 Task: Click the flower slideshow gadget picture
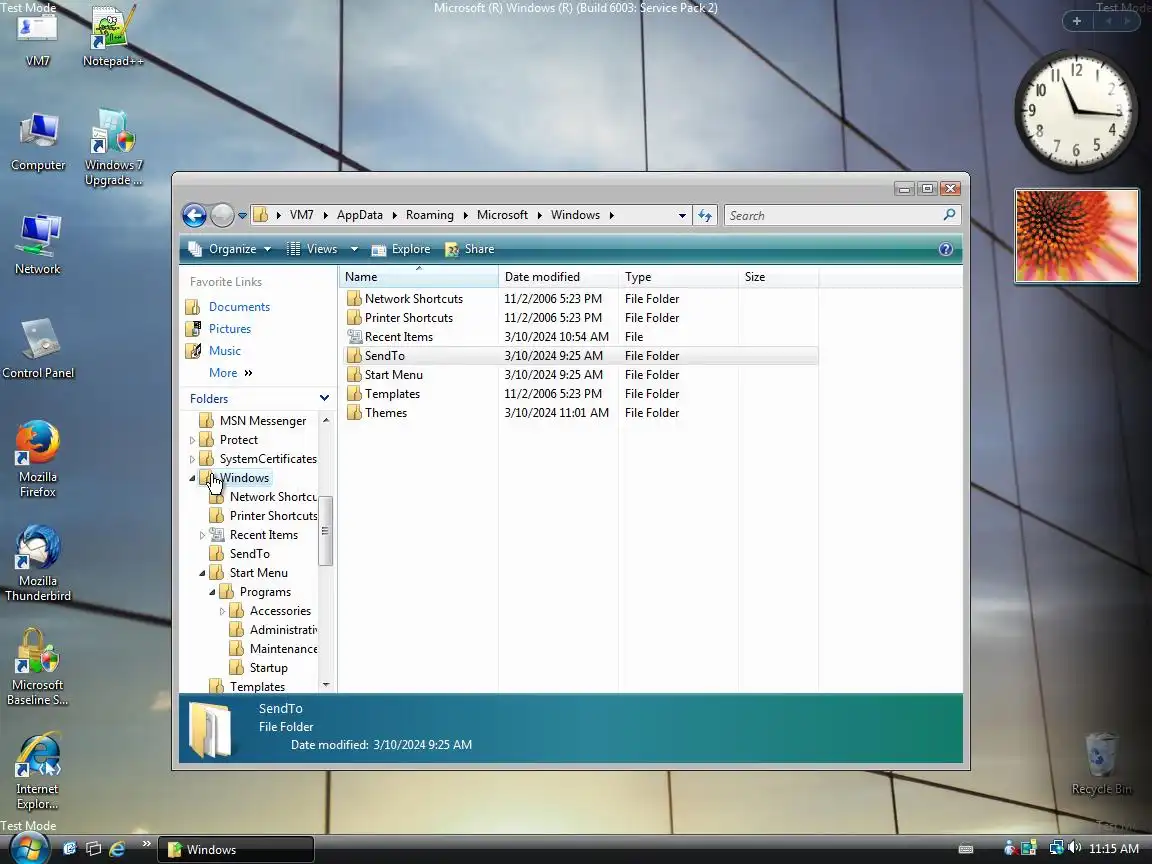1076,236
